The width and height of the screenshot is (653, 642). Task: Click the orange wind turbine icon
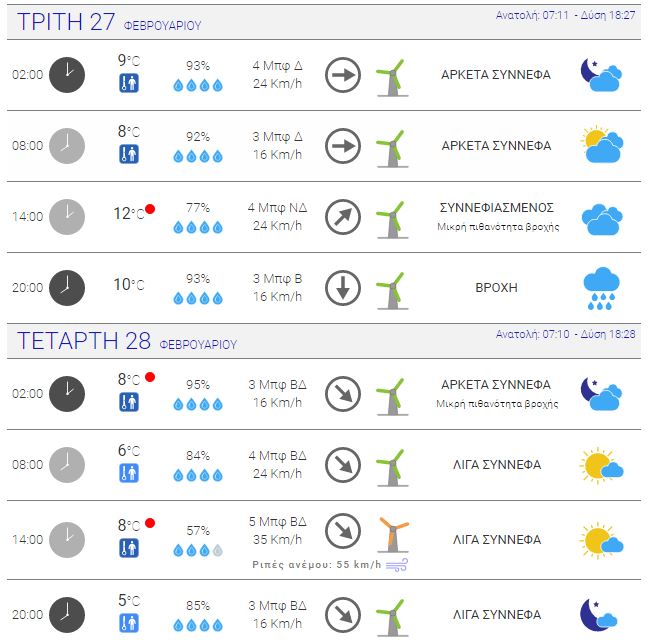(x=393, y=534)
